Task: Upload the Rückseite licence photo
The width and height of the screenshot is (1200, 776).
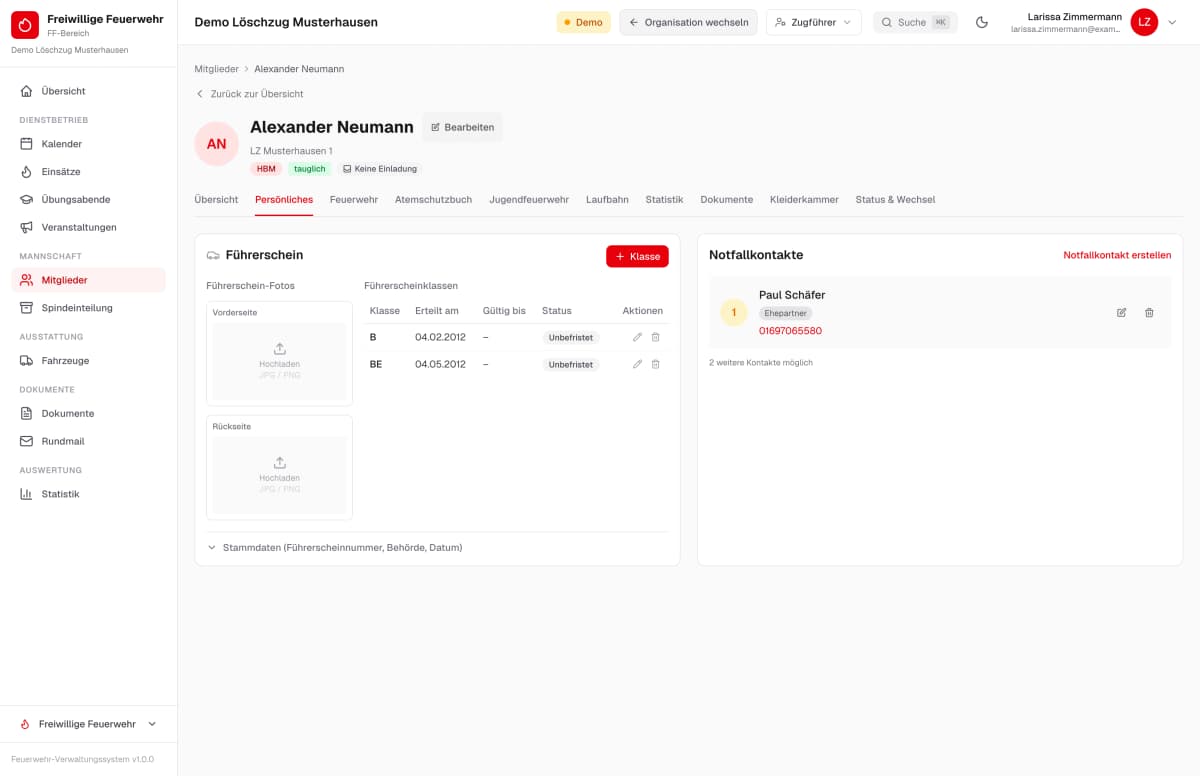Action: coord(279,475)
